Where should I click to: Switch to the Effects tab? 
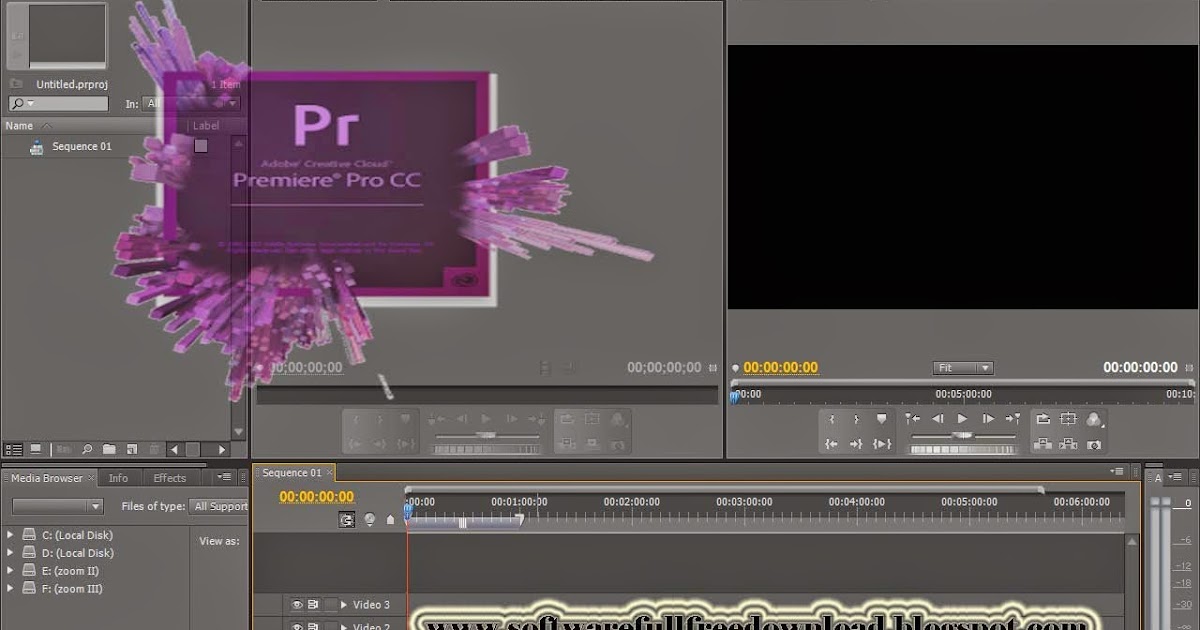(x=170, y=478)
